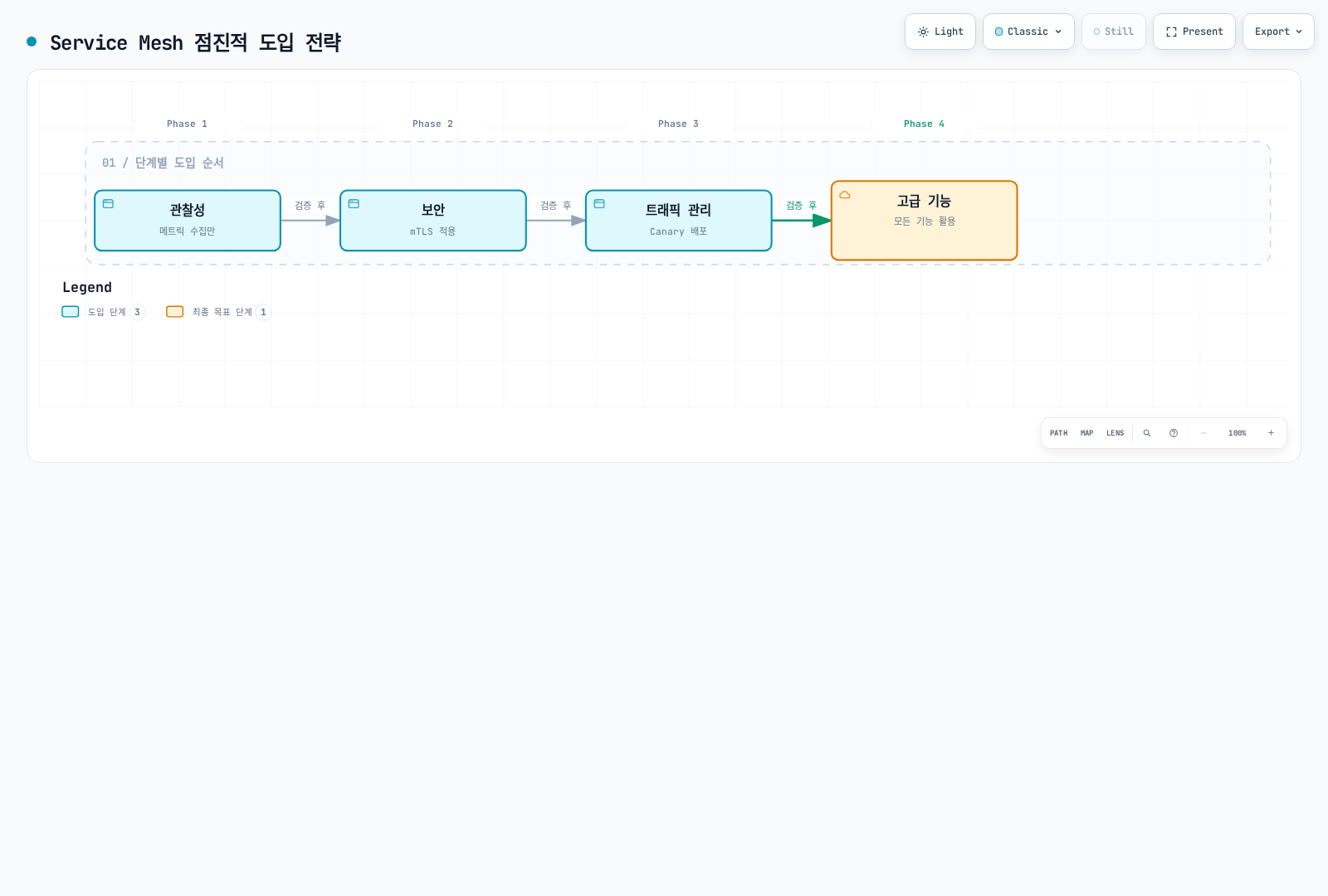Click the green Phase 4 label
The width and height of the screenshot is (1328, 896).
[925, 124]
